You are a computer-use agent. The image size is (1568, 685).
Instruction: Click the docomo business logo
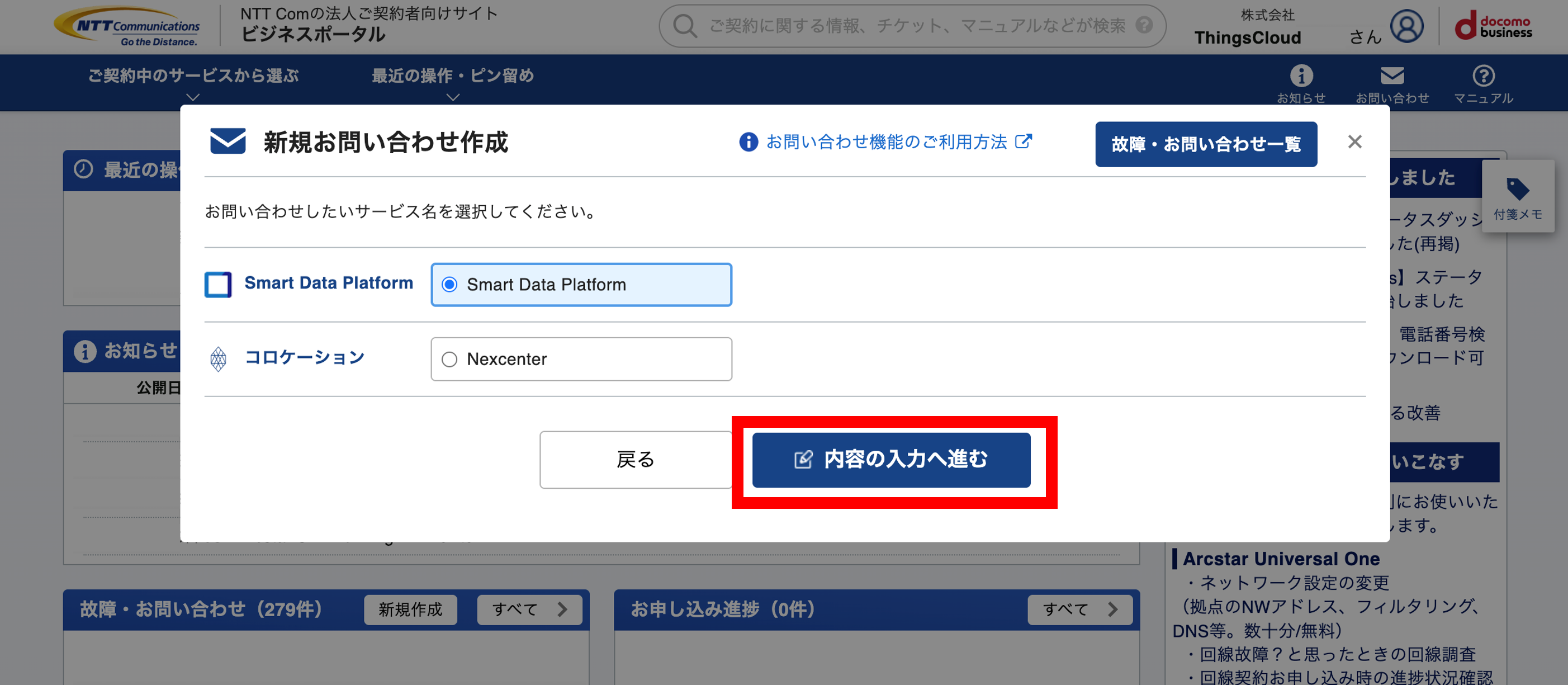click(1493, 26)
